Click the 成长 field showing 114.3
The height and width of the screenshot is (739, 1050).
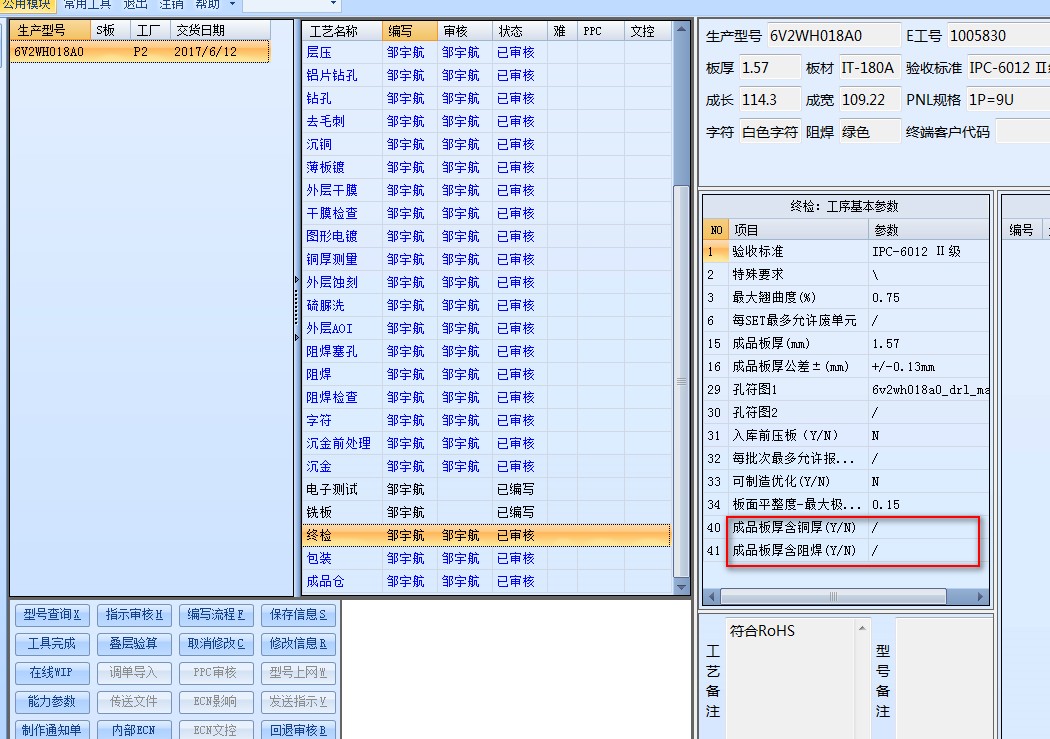pos(769,100)
